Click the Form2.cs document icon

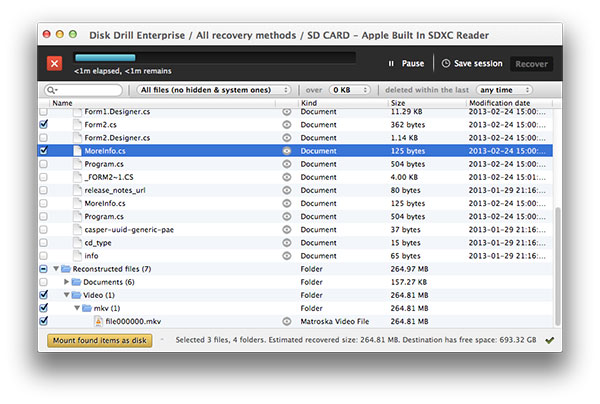click(x=78, y=124)
